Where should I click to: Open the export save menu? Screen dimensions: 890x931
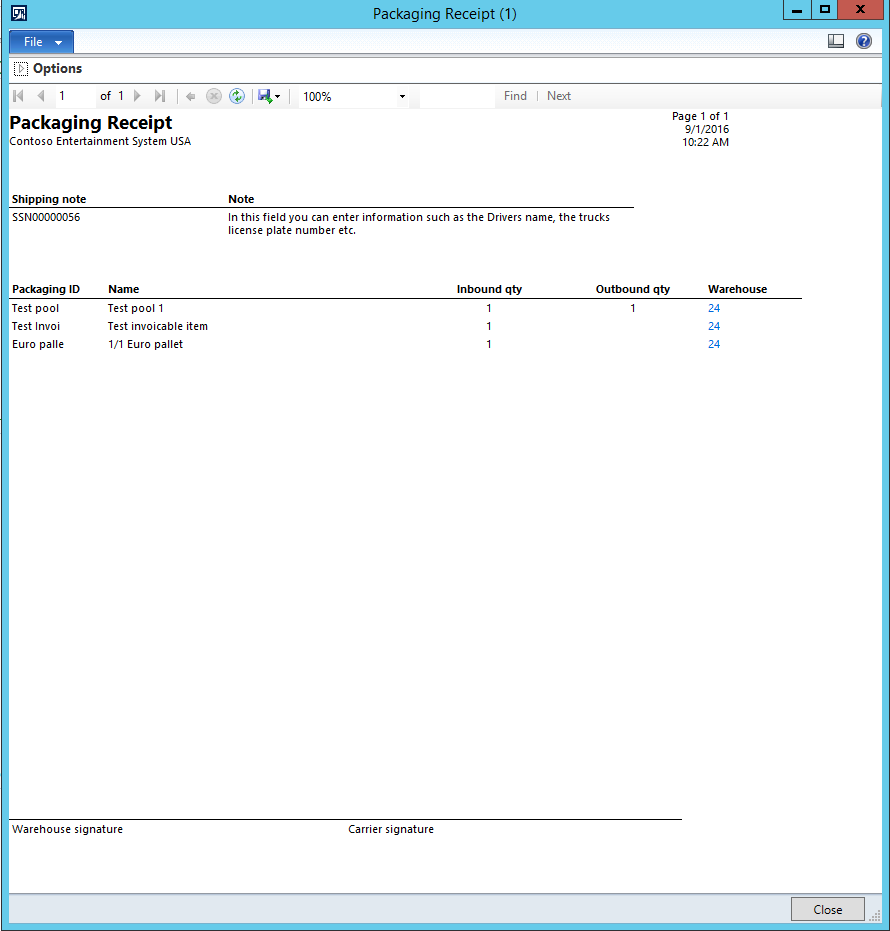[269, 96]
